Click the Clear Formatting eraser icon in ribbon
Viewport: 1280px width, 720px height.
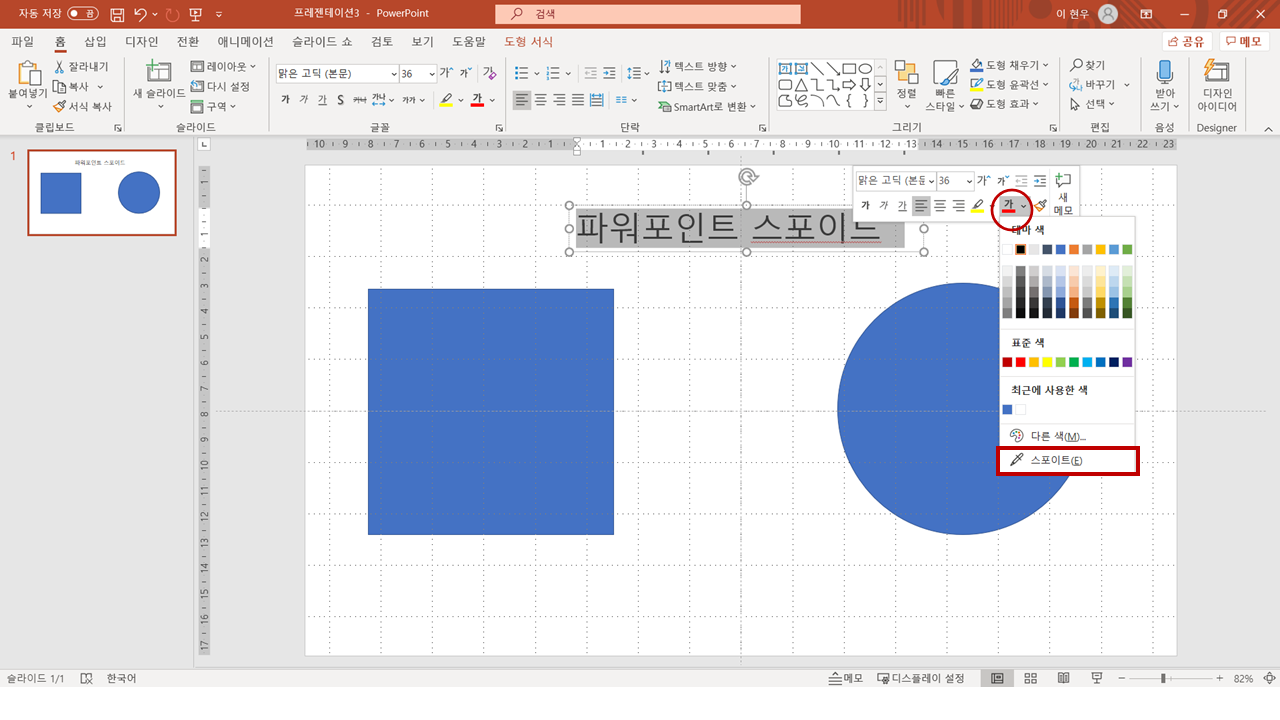(489, 73)
